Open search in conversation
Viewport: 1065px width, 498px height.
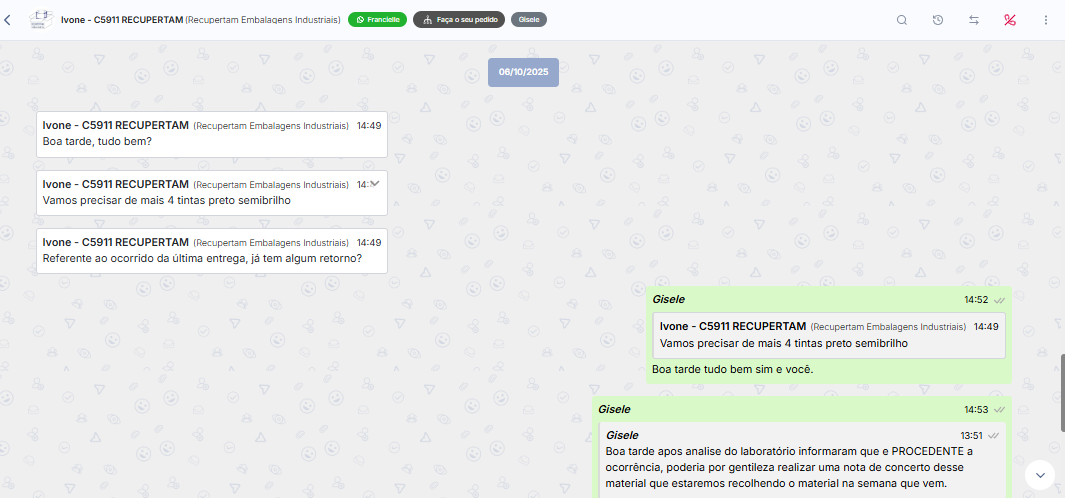coord(902,20)
